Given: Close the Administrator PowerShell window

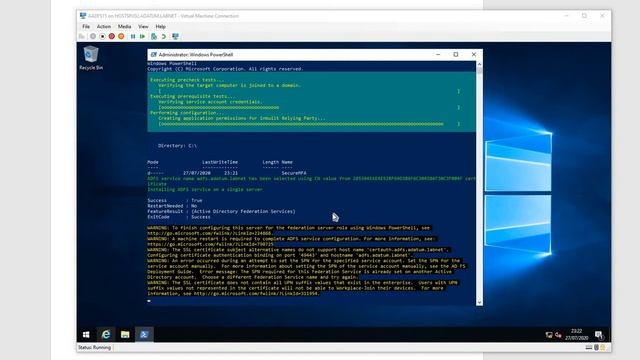Looking at the screenshot, I should point(473,54).
